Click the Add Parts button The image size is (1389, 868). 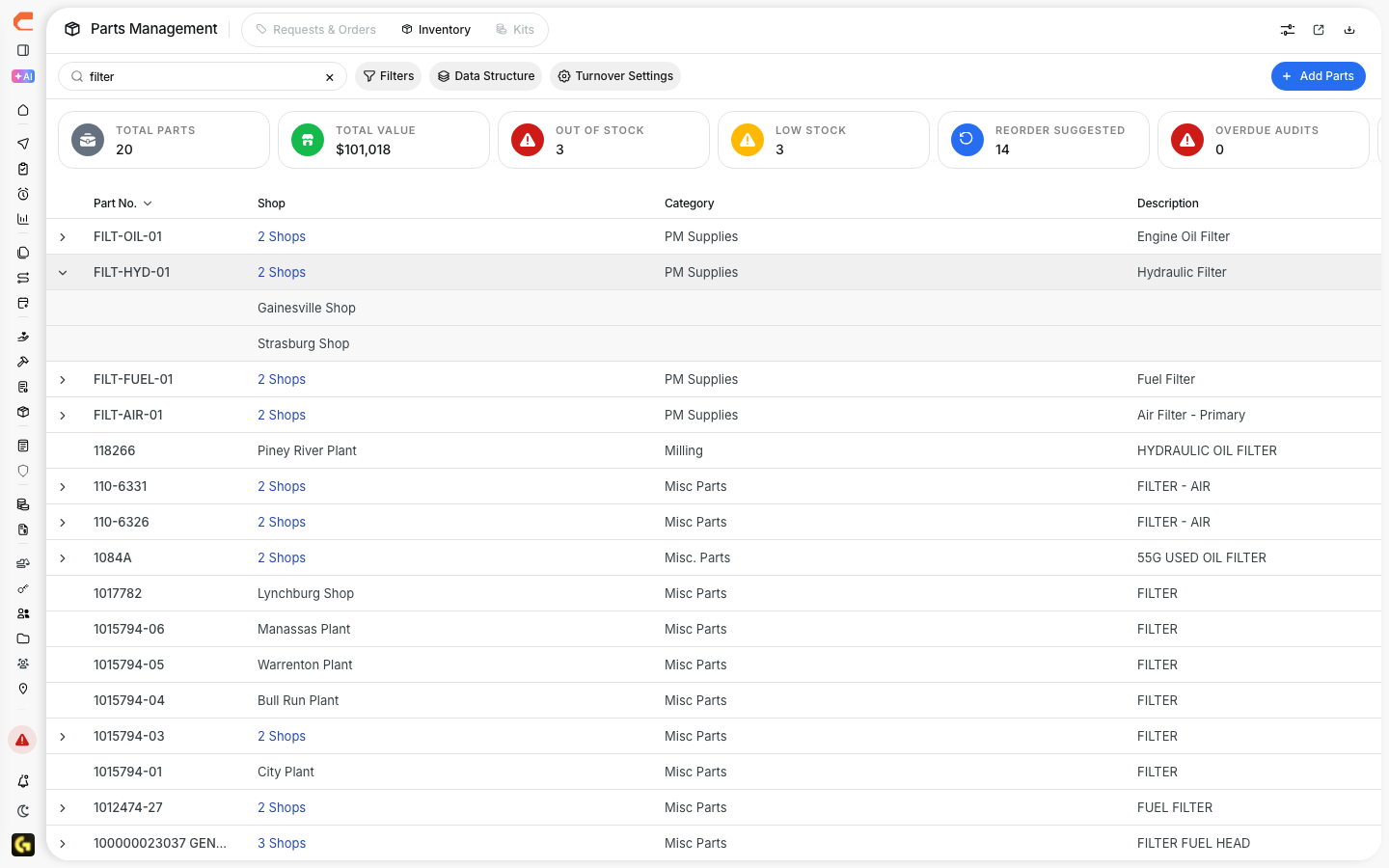pos(1319,76)
